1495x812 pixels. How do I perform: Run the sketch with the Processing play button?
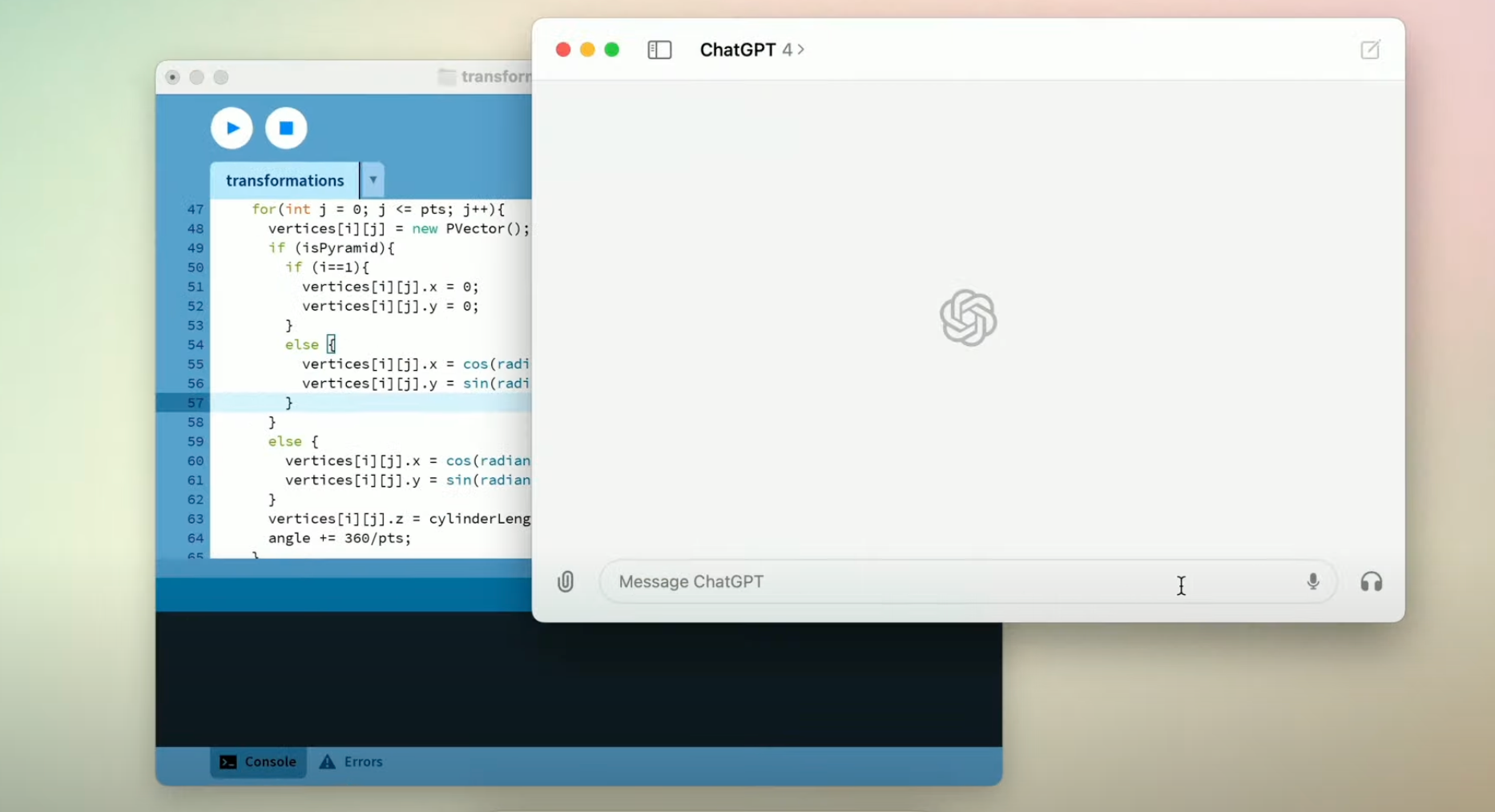pos(232,128)
